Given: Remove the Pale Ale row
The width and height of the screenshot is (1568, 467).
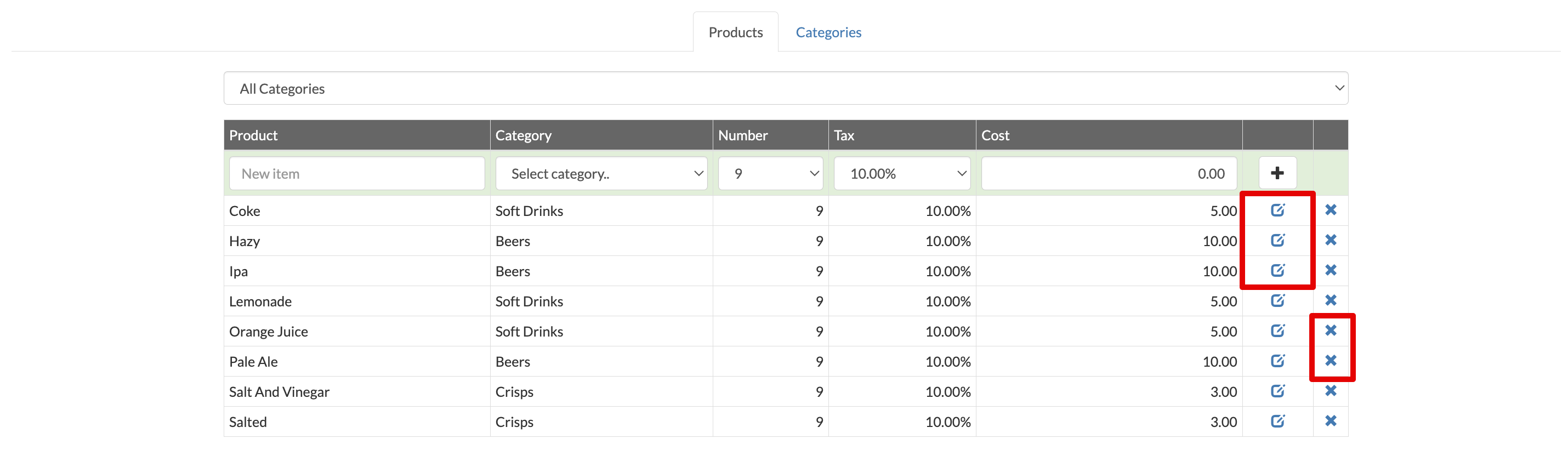Looking at the screenshot, I should click(1331, 361).
